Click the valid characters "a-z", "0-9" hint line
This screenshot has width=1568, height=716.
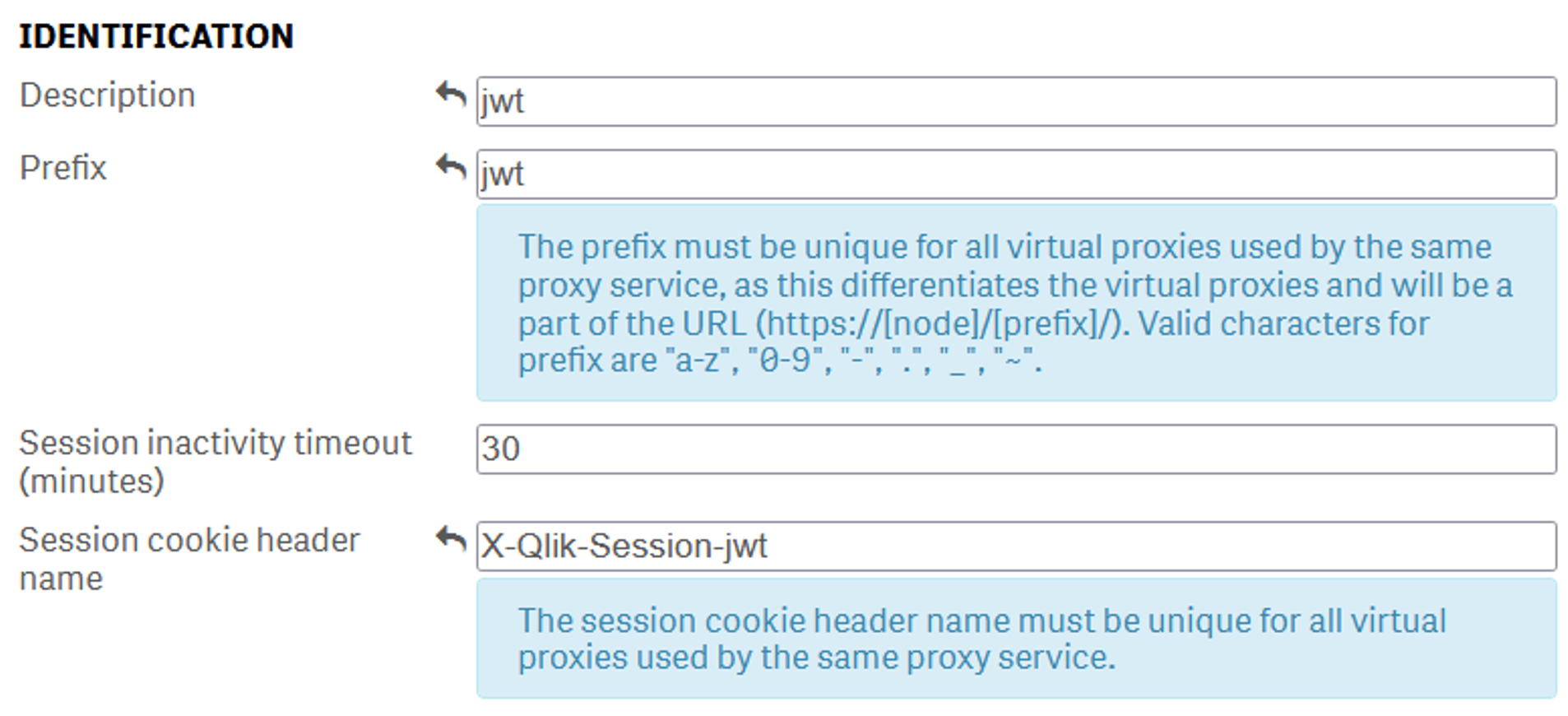coord(779,360)
